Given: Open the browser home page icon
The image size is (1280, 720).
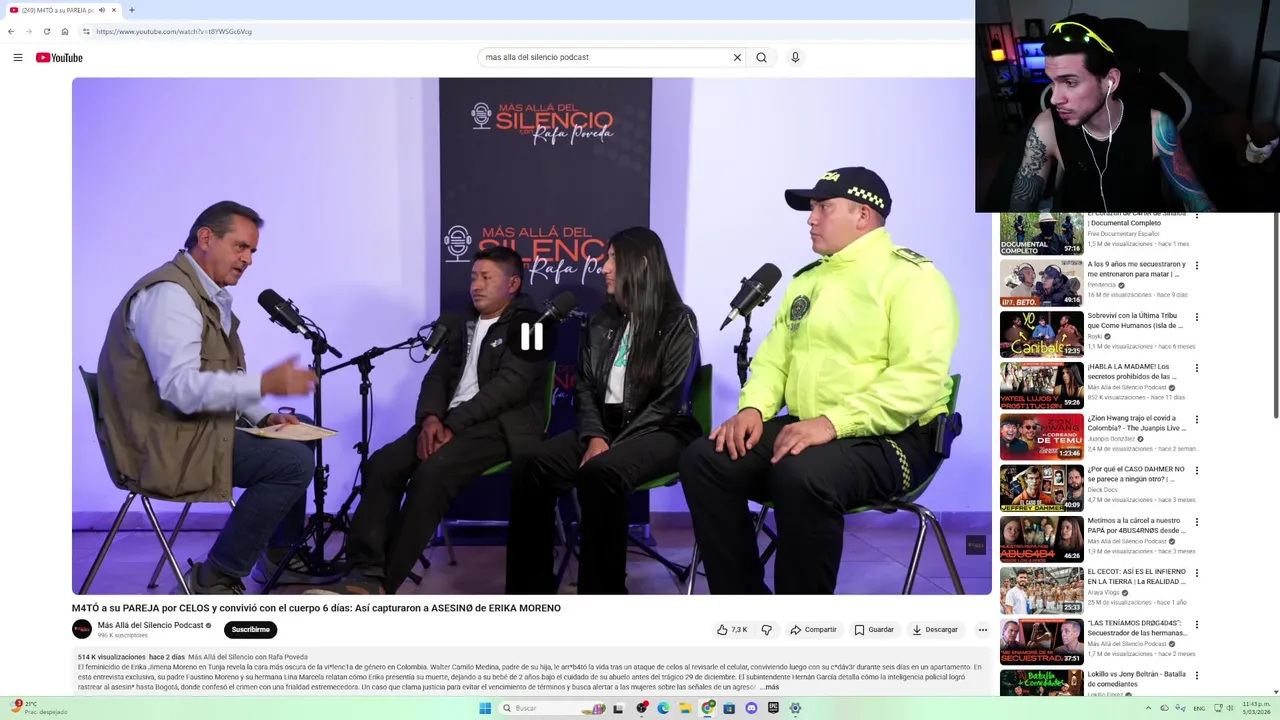Looking at the screenshot, I should point(65,31).
